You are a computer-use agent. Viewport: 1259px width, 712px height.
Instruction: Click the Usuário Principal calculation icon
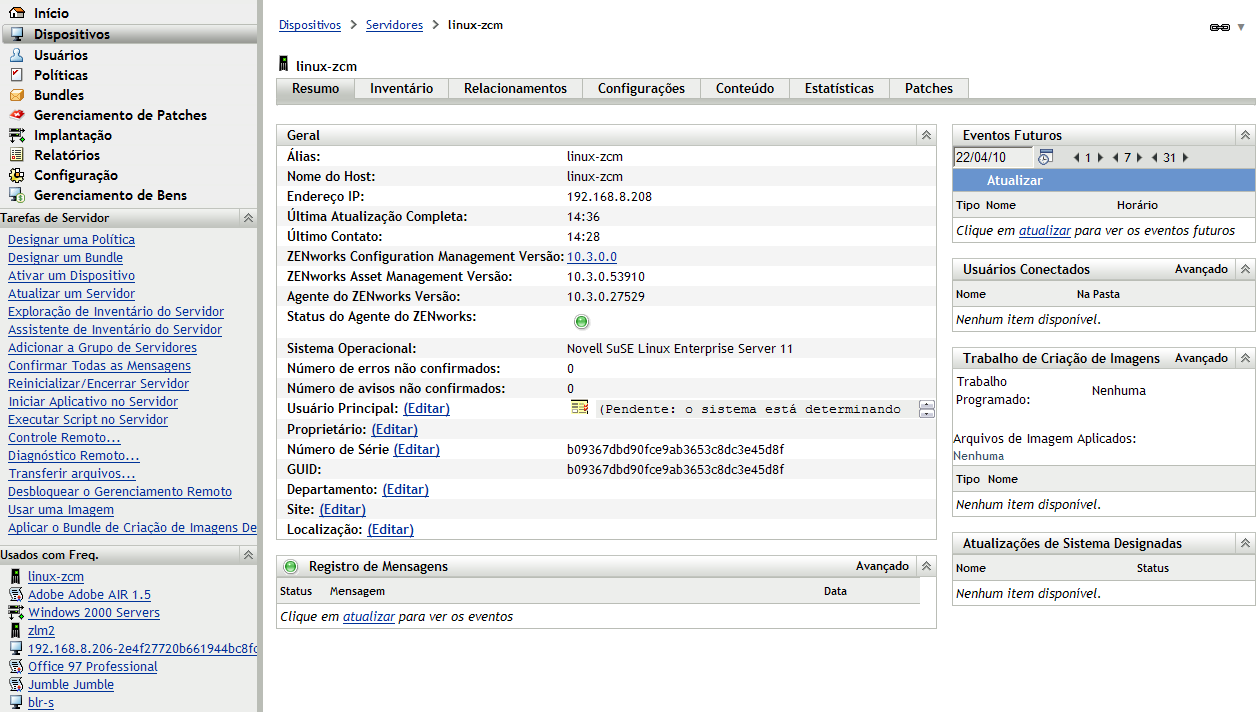coord(580,407)
